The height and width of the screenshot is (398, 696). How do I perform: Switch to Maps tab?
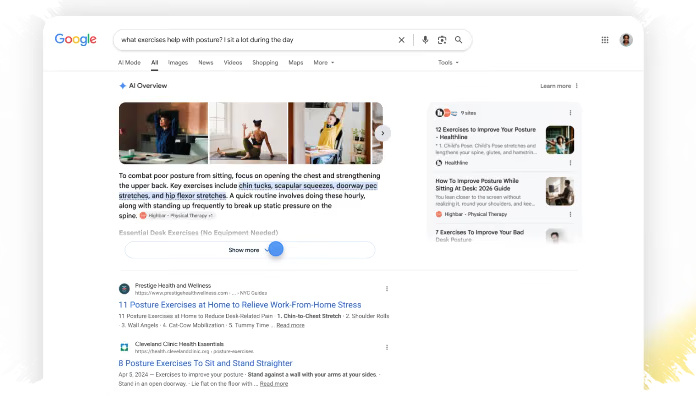[x=296, y=63]
